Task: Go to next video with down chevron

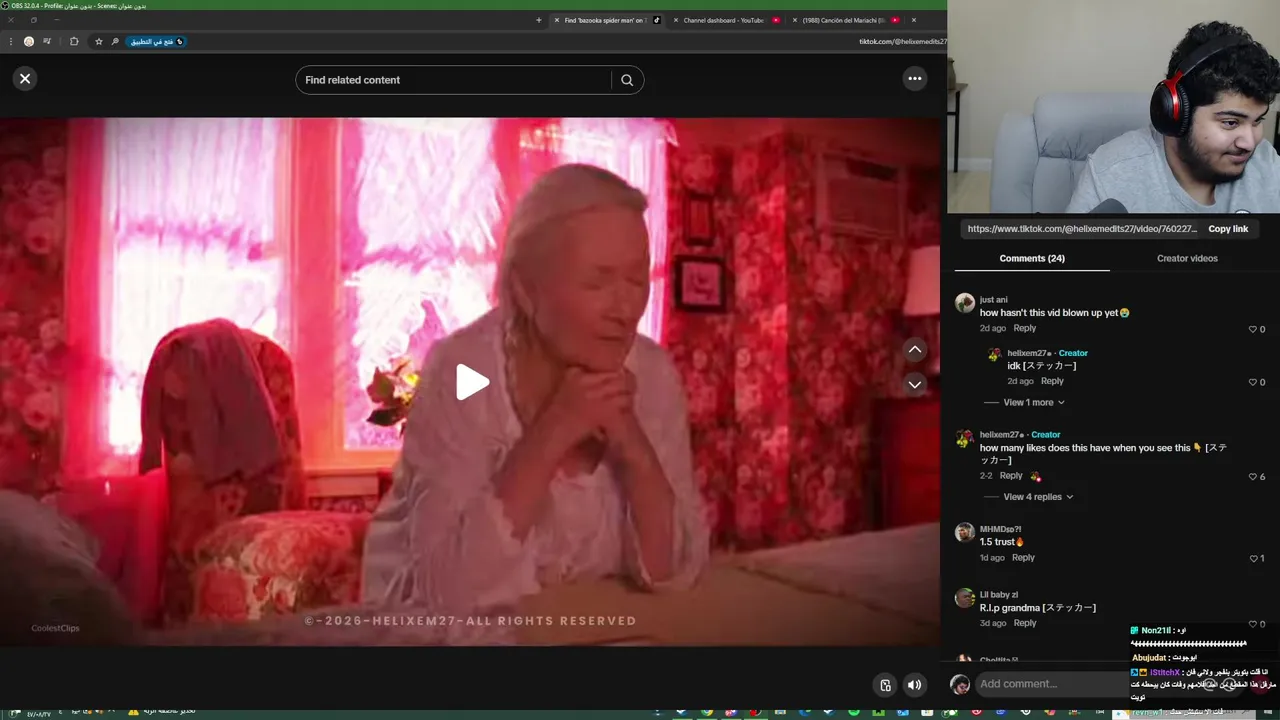Action: coord(914,384)
